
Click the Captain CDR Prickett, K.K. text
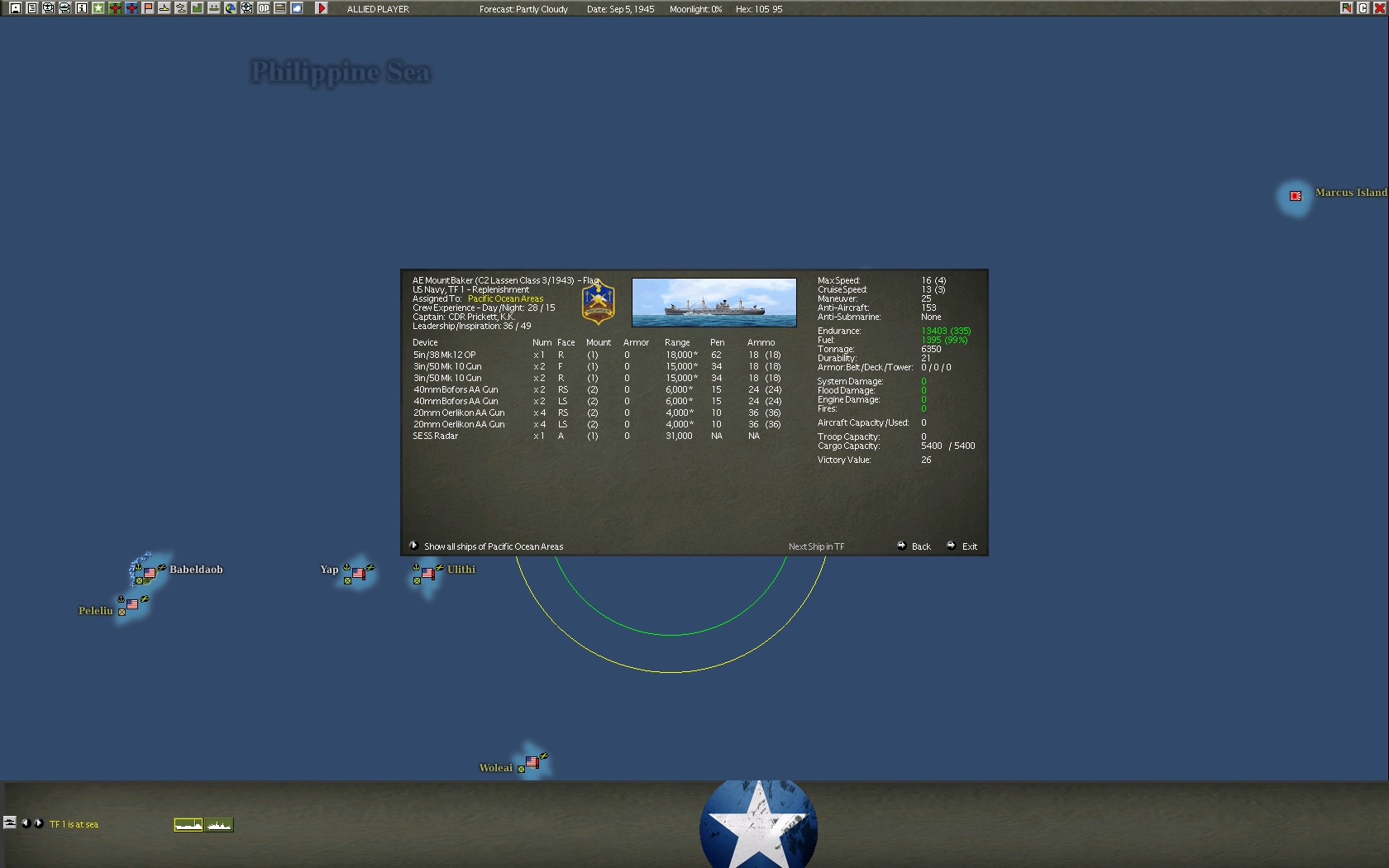coord(463,317)
